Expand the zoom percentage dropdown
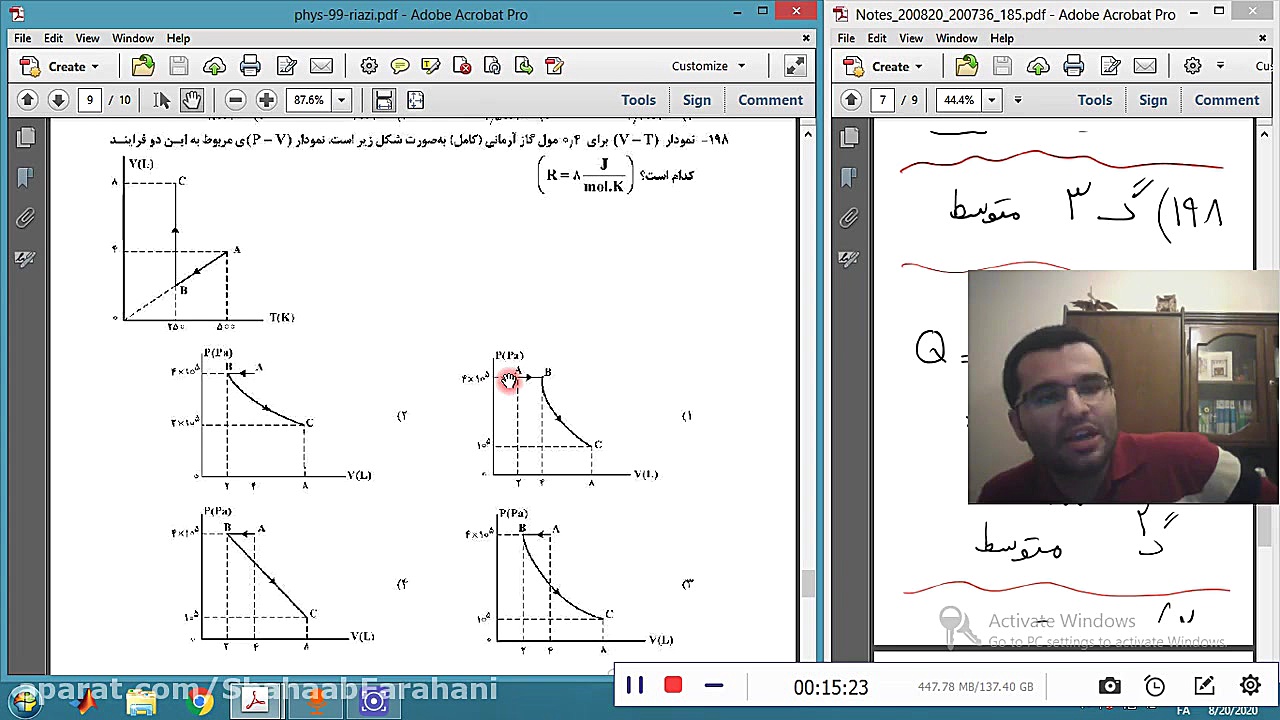The height and width of the screenshot is (720, 1280). pos(341,100)
